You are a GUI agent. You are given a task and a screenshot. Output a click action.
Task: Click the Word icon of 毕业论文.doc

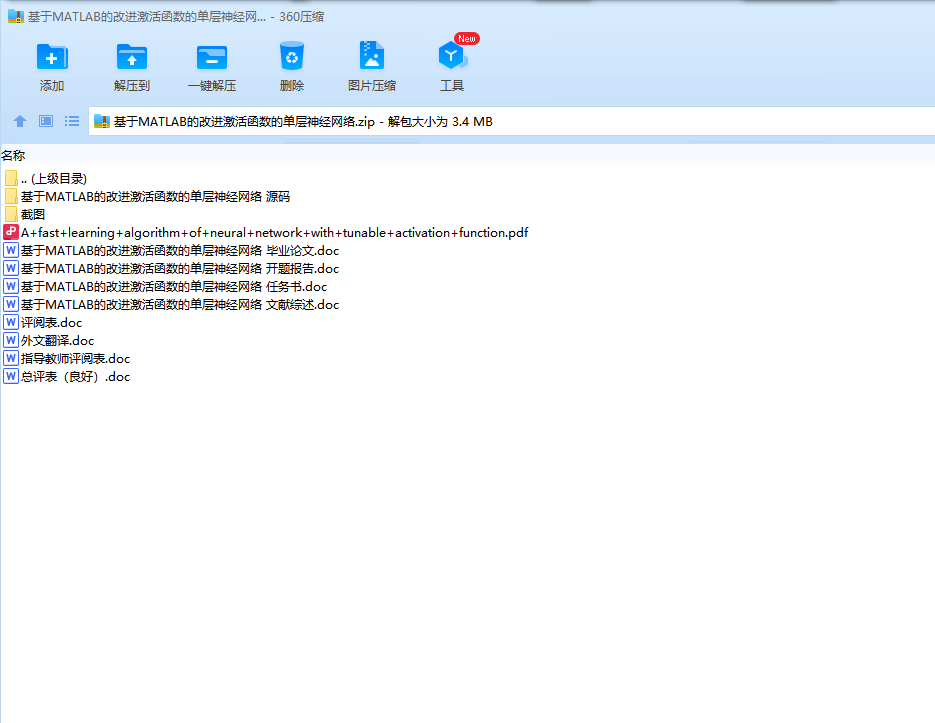(11, 250)
